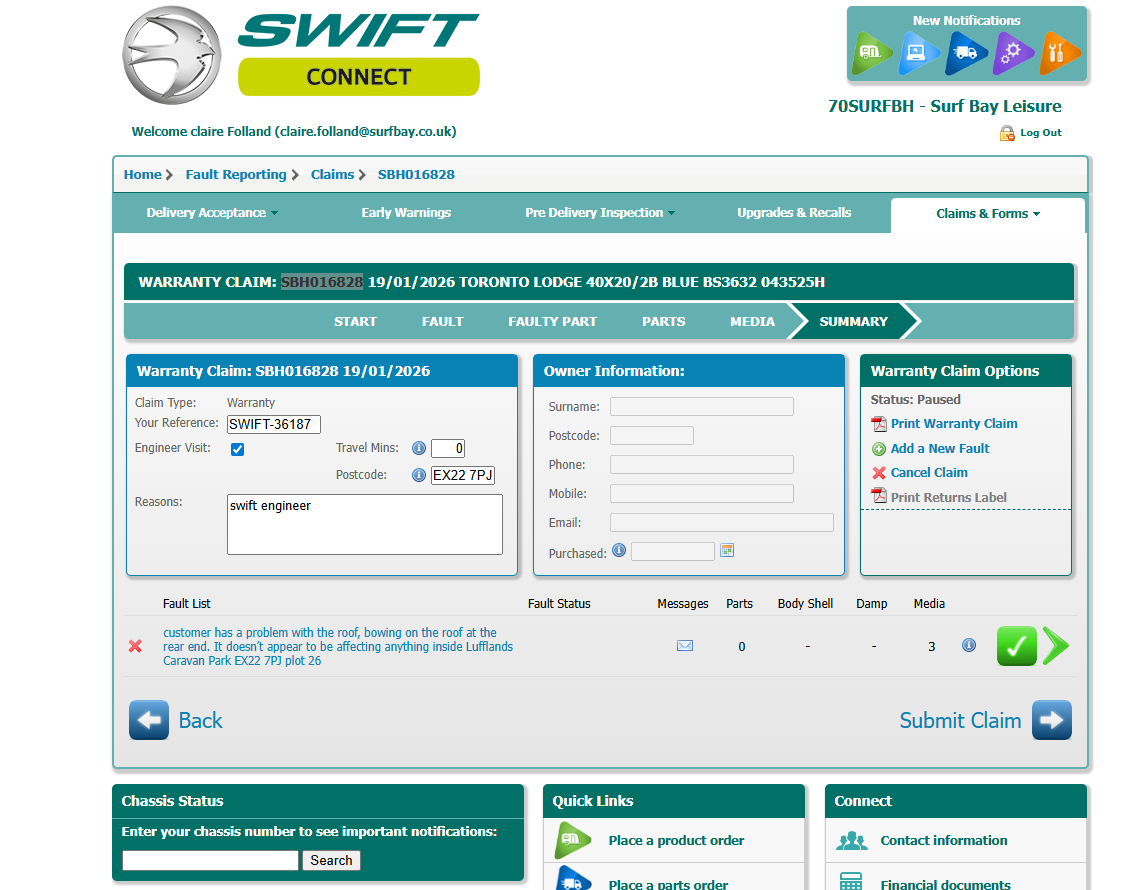Go to the START step
Screen dimensions: 1141x890
(x=355, y=322)
